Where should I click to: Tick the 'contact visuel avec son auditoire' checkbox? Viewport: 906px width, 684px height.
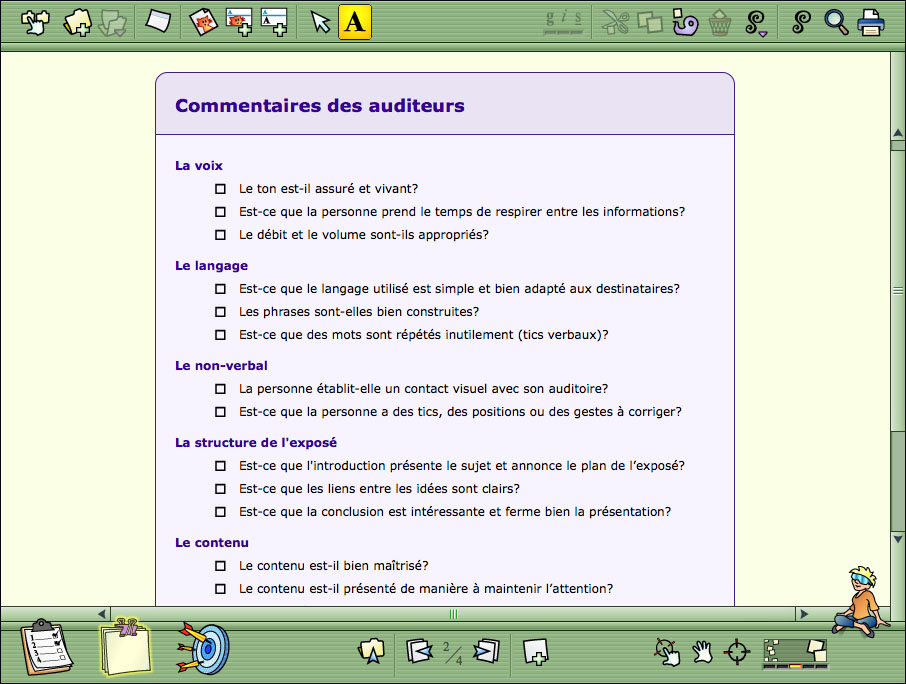click(x=220, y=389)
